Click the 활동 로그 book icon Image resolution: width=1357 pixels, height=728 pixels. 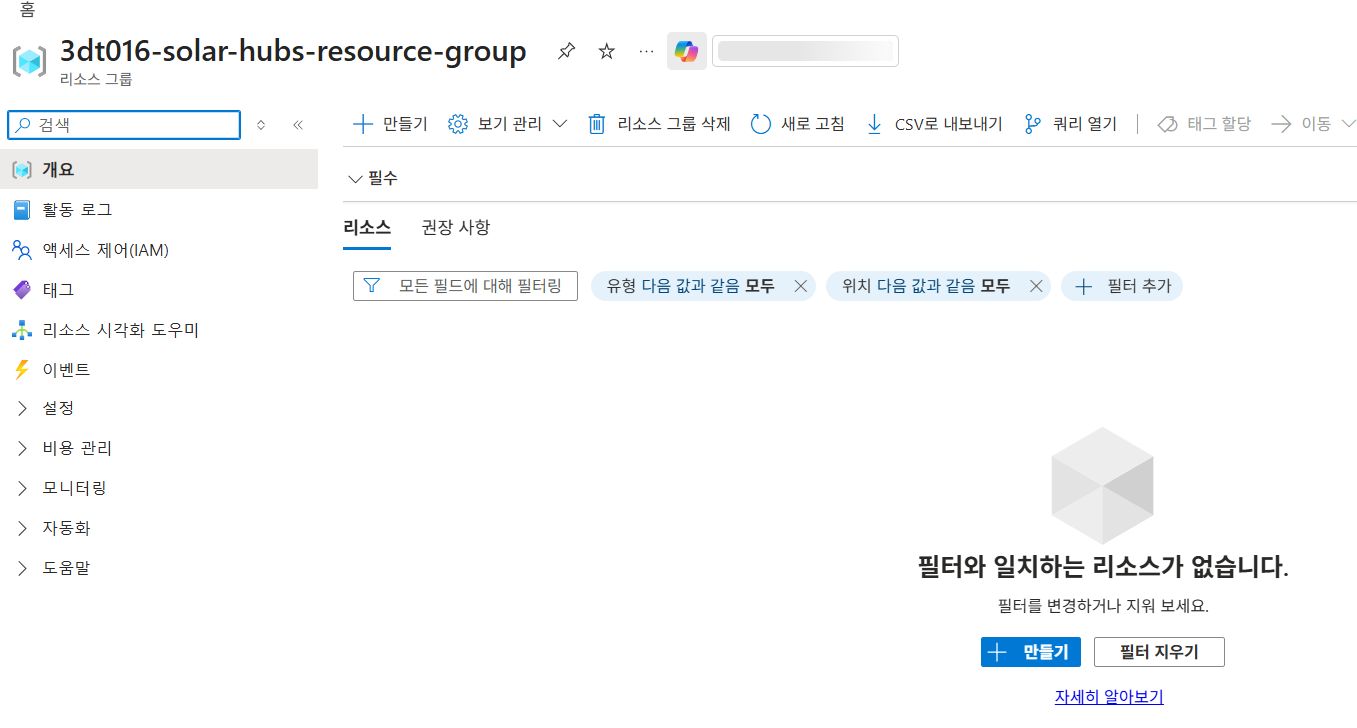21,210
